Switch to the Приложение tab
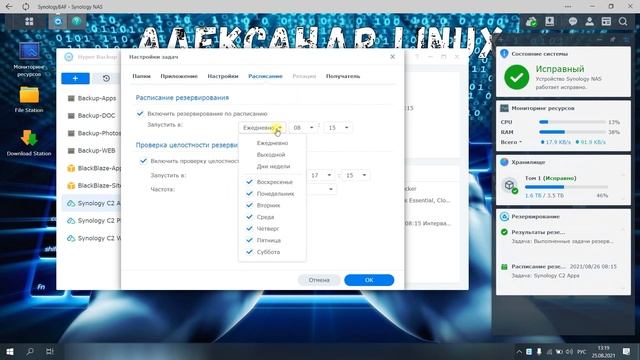Viewport: 640px width, 360px height. (179, 76)
